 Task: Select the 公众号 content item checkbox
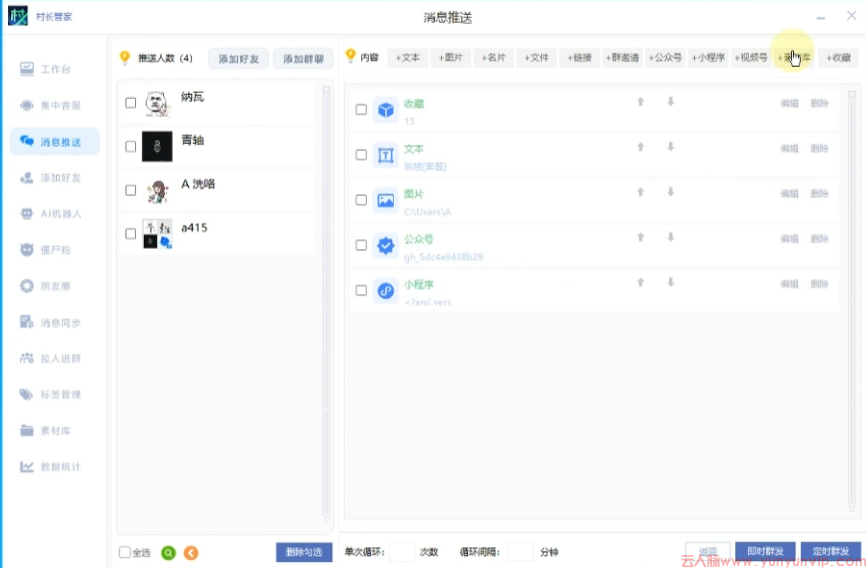click(361, 246)
